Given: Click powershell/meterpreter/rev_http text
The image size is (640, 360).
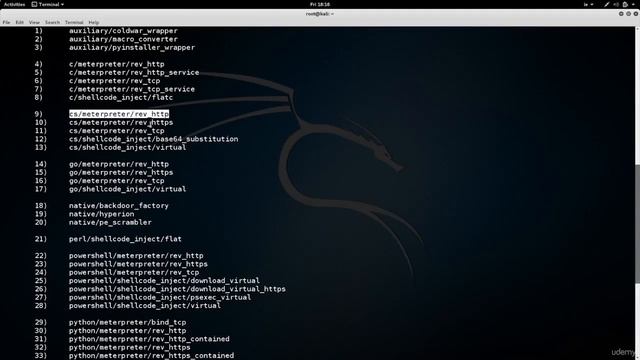Looking at the screenshot, I should click(136, 256).
